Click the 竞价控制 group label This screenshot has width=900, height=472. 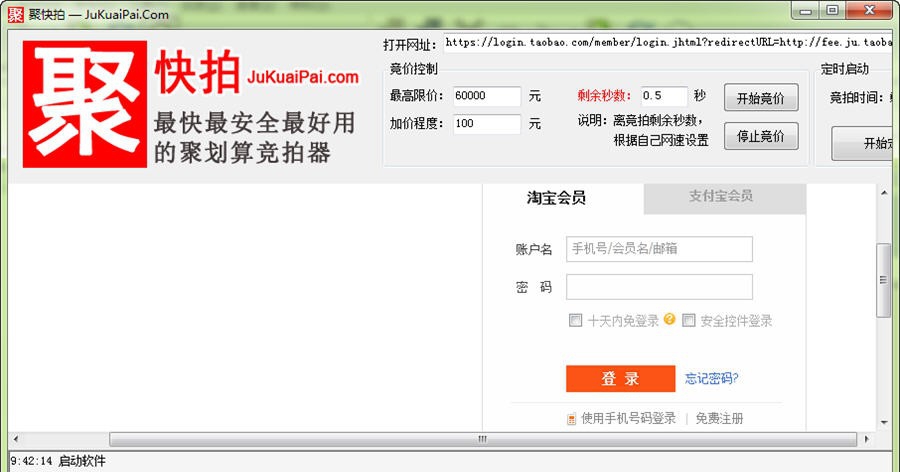coord(413,69)
